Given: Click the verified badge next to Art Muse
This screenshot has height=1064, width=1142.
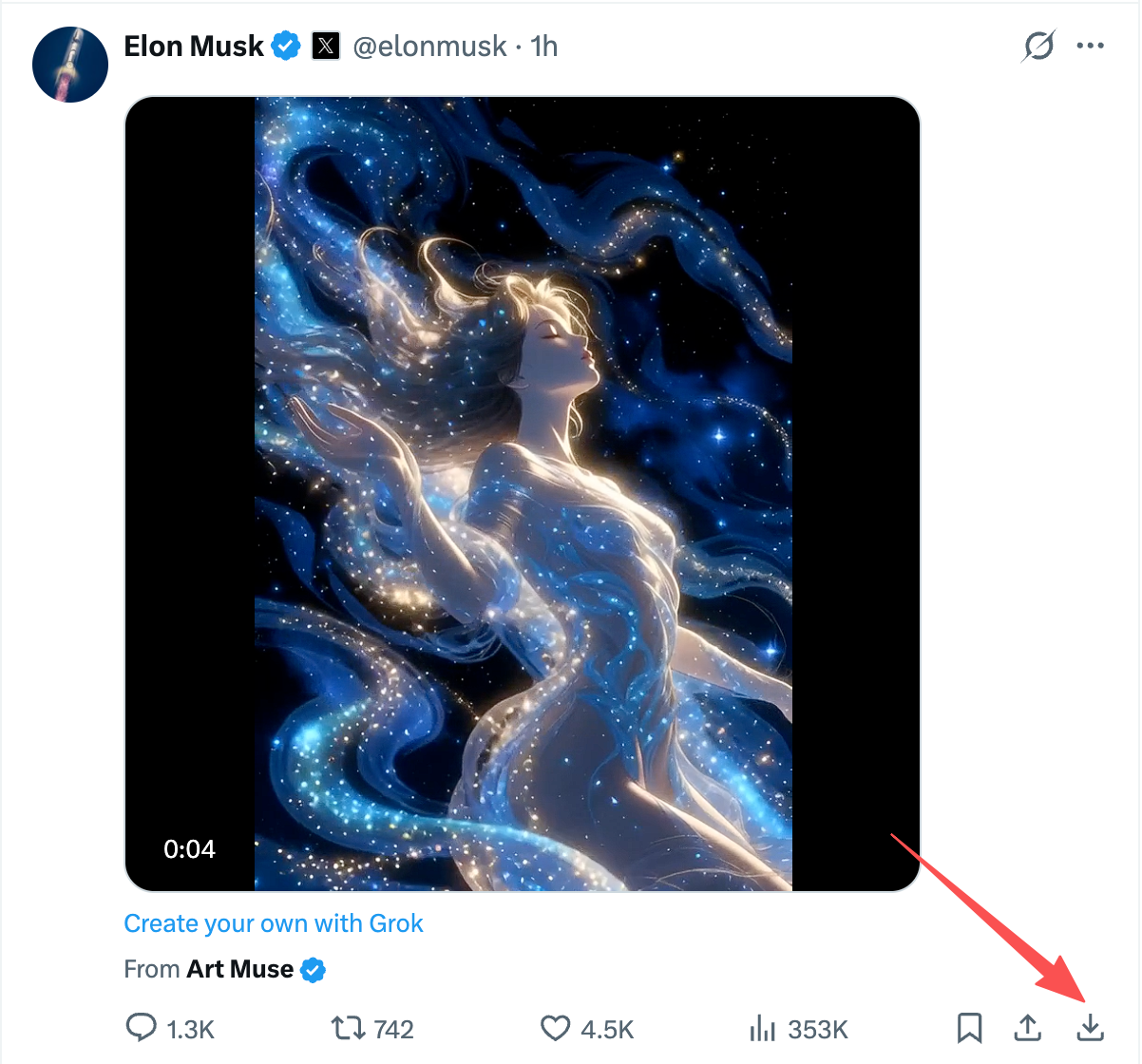Looking at the screenshot, I should [x=314, y=970].
